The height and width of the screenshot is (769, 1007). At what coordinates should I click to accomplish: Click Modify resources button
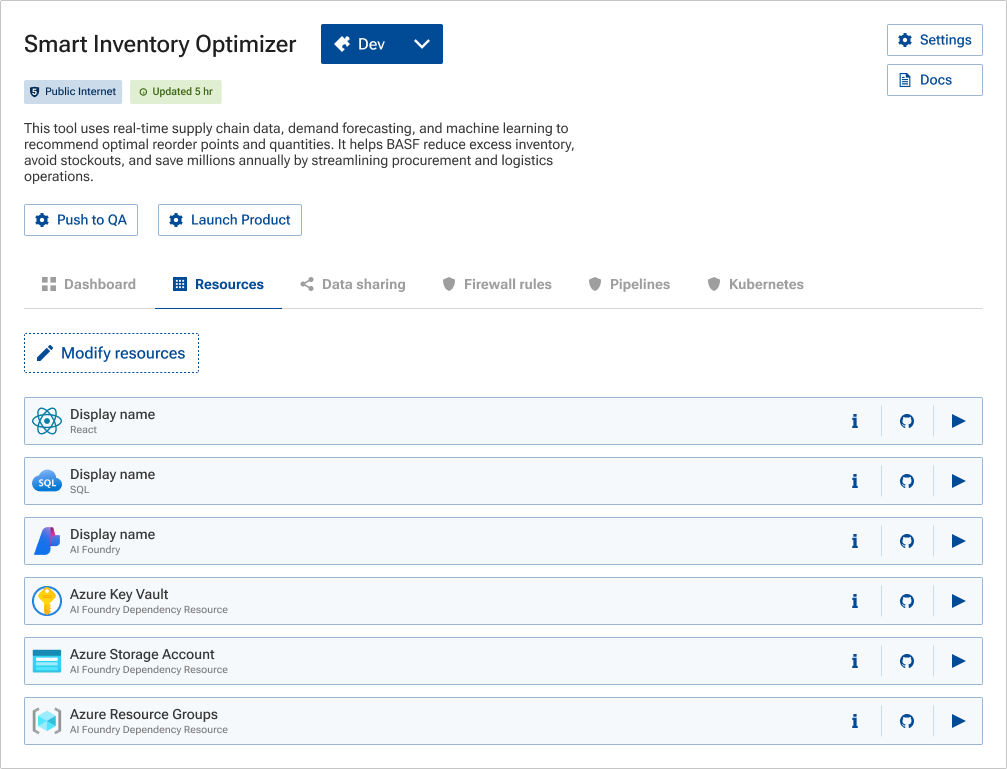[x=112, y=353]
